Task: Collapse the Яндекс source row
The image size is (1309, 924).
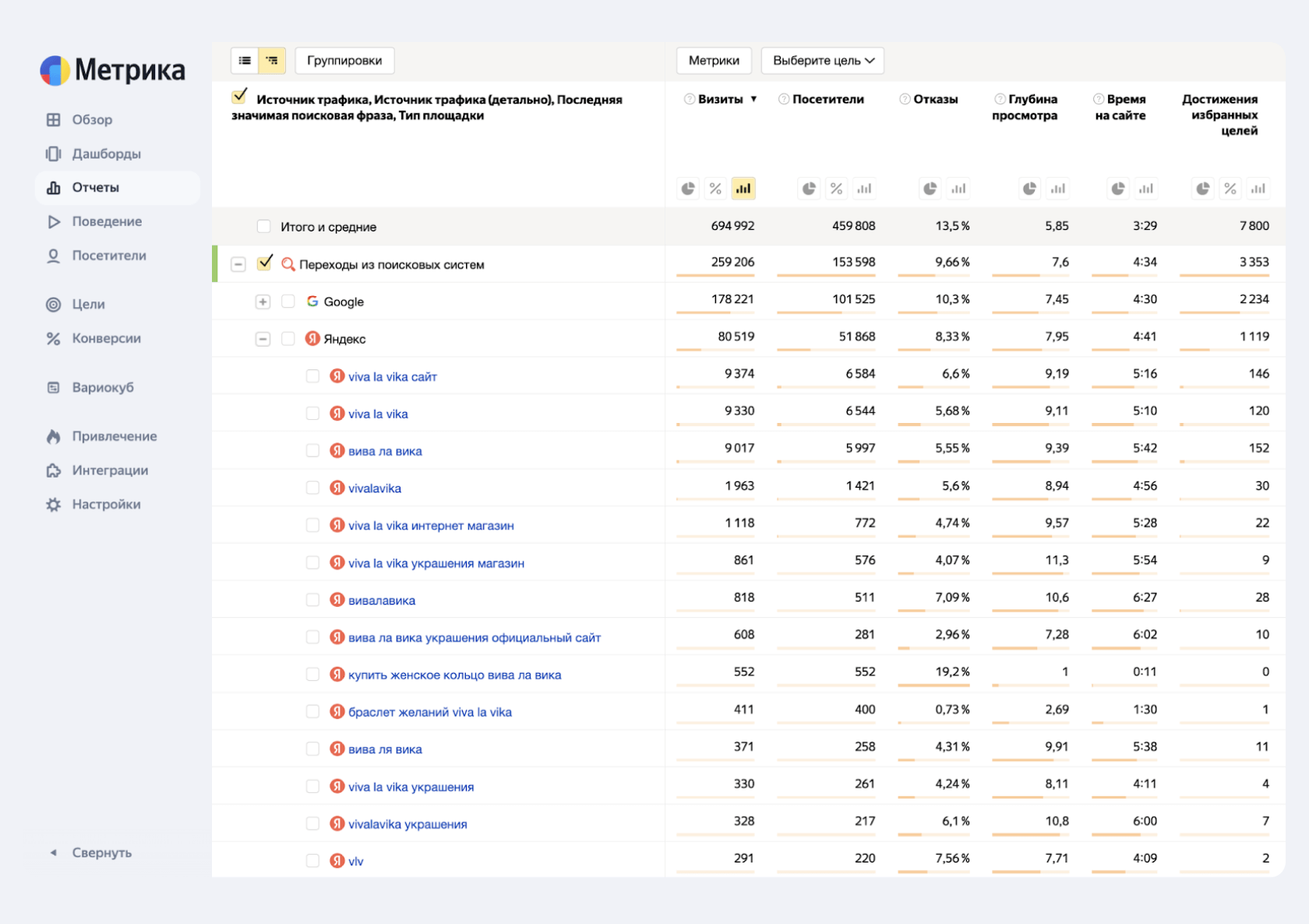Action: [263, 339]
